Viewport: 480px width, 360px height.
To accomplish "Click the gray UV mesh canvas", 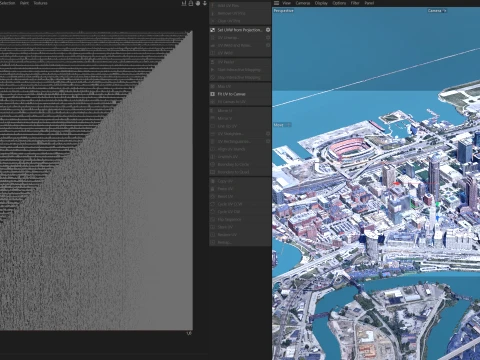I will 96,181.
